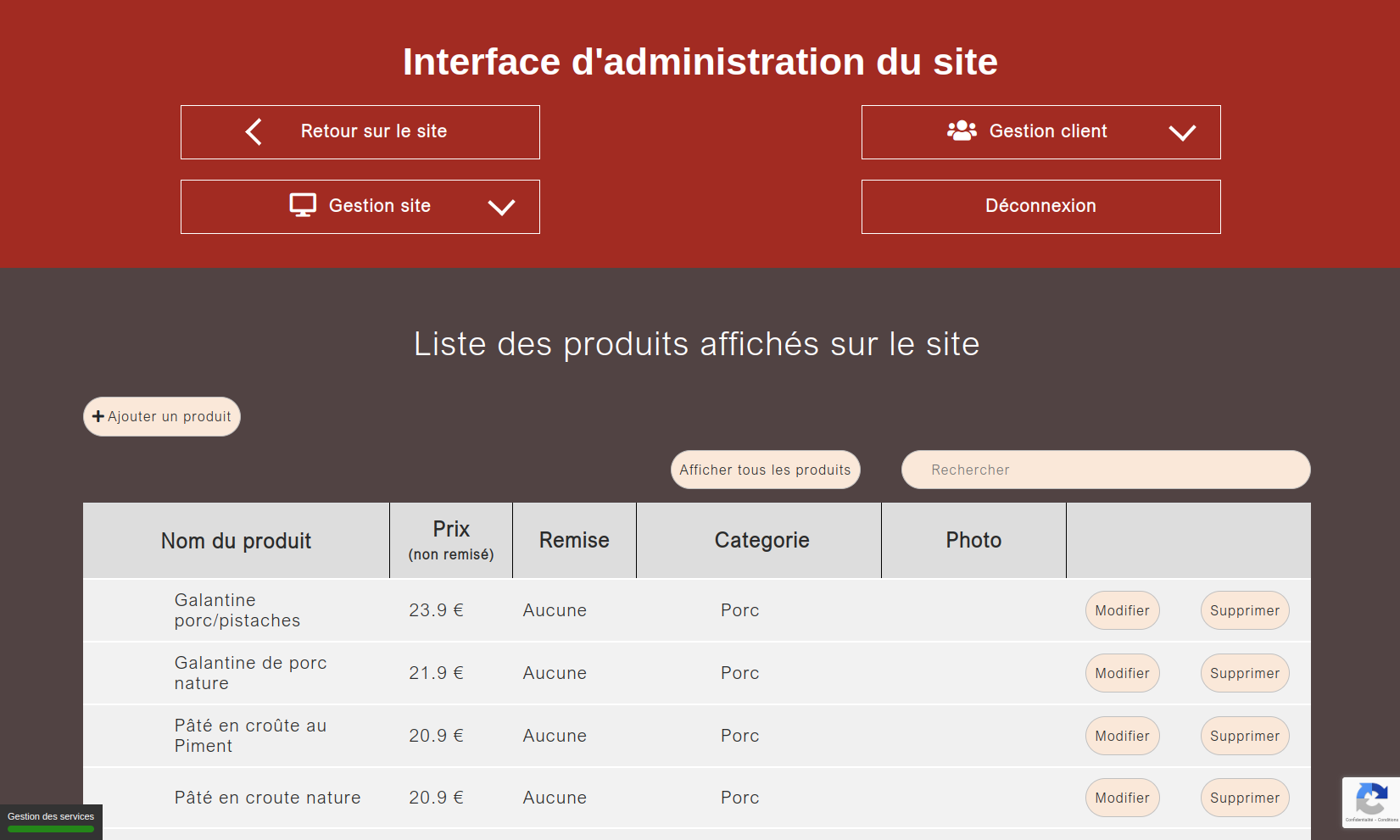Click Afficher tous les produits
Screen dimensions: 1400x840
click(765, 469)
